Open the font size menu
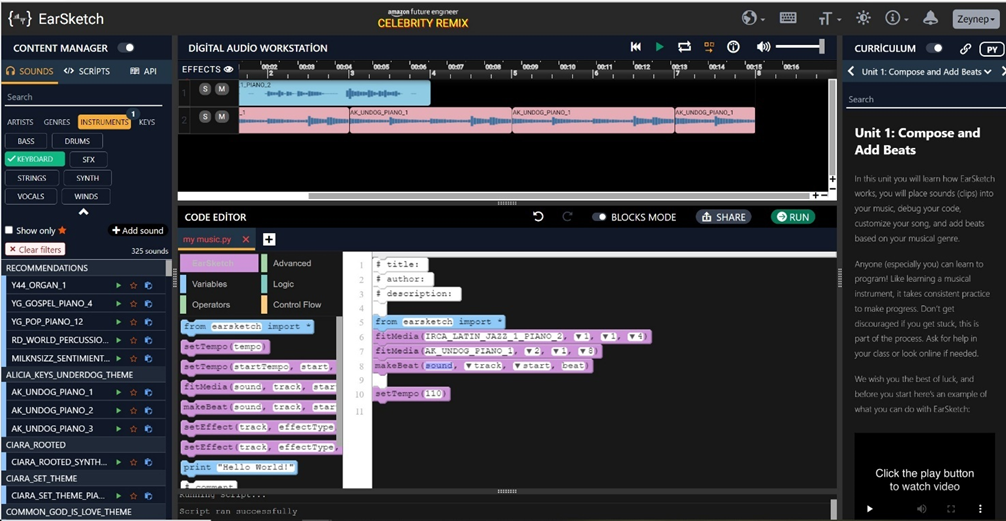1006x521 pixels. point(829,19)
